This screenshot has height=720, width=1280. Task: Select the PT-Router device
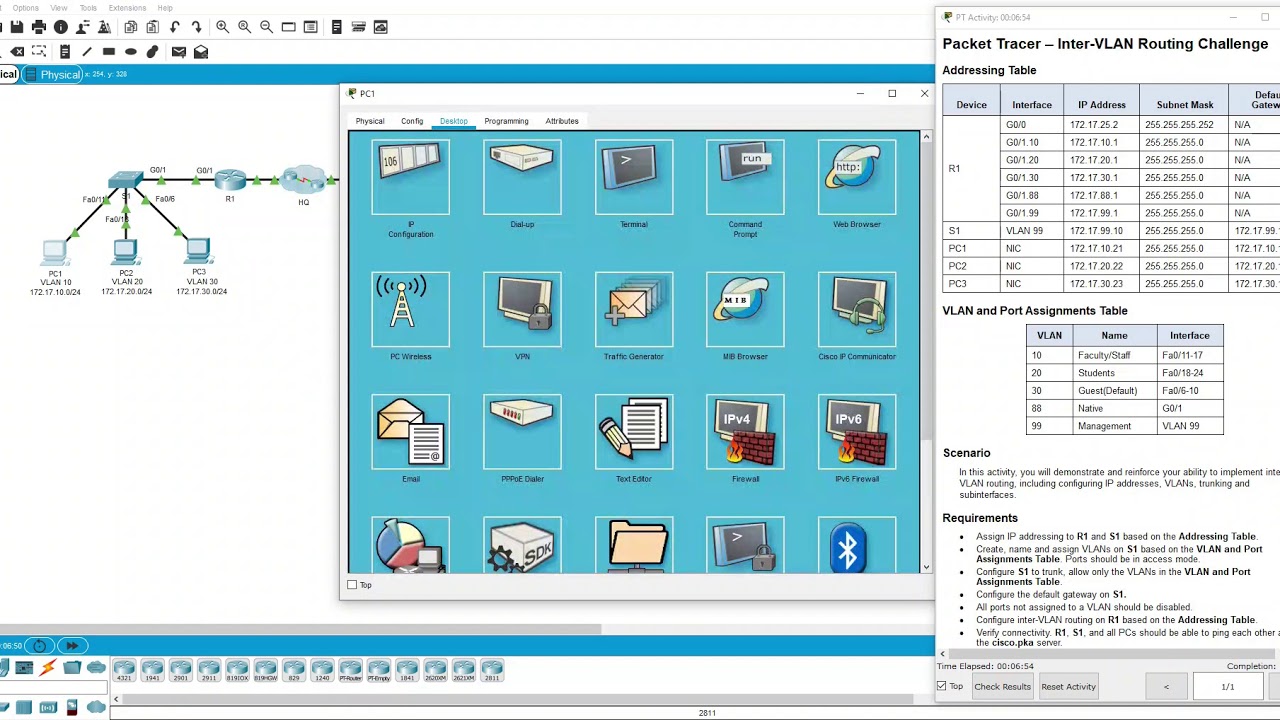click(350, 670)
